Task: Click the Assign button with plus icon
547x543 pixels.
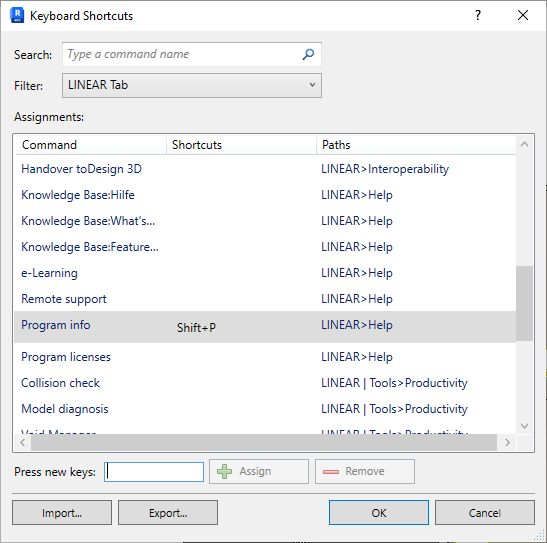Action: coord(259,472)
